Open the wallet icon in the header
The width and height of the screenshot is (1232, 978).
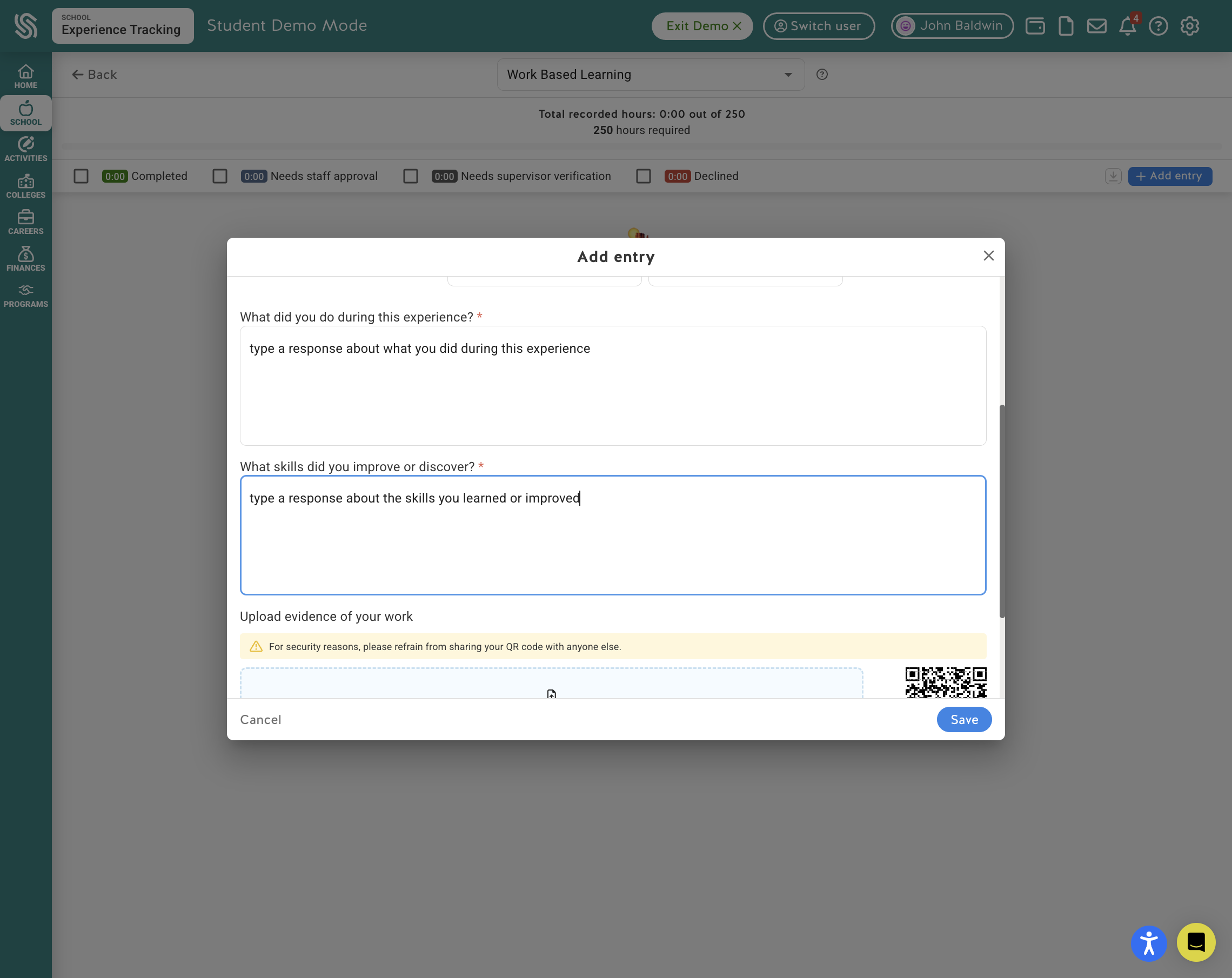click(x=1035, y=26)
